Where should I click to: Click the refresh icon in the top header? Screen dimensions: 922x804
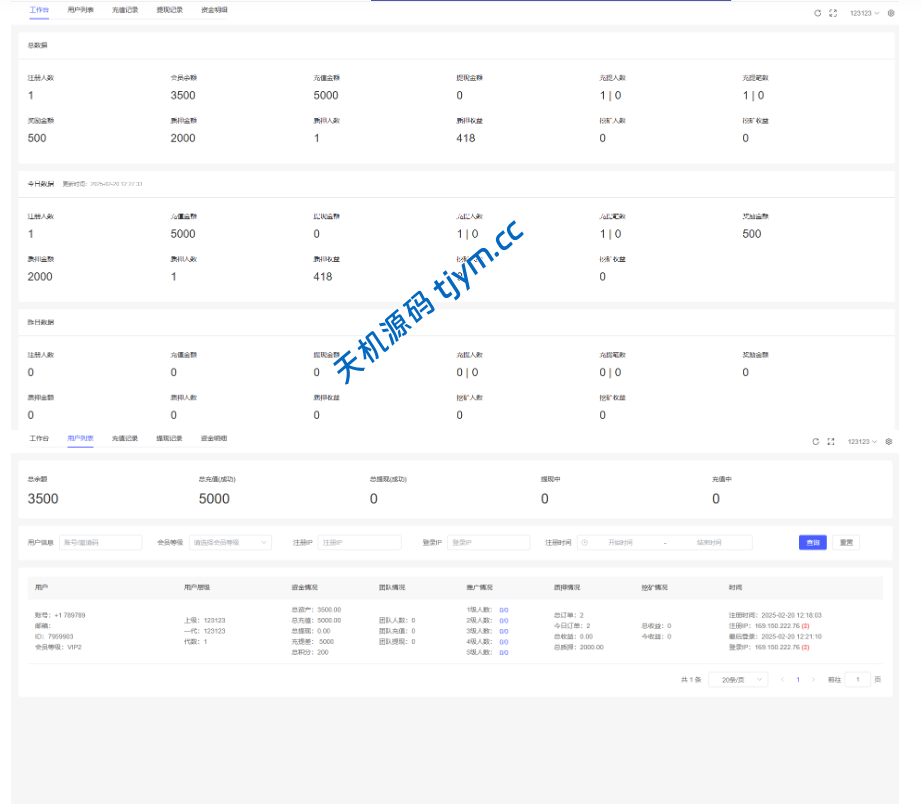[x=817, y=13]
